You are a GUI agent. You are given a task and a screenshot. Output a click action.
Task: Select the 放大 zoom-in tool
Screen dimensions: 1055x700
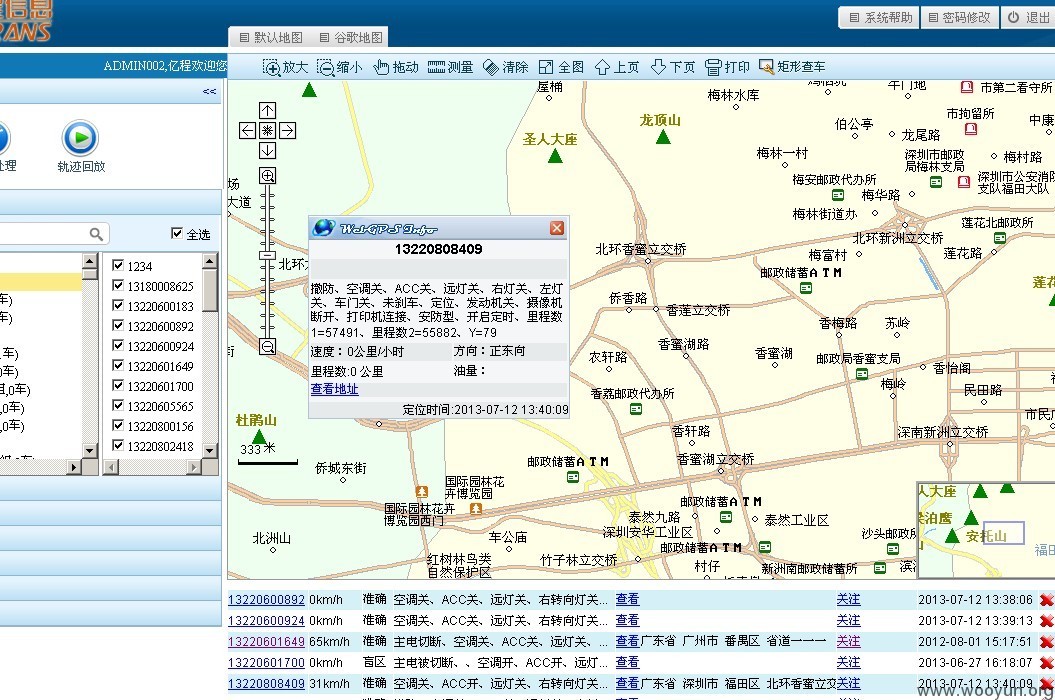point(285,67)
